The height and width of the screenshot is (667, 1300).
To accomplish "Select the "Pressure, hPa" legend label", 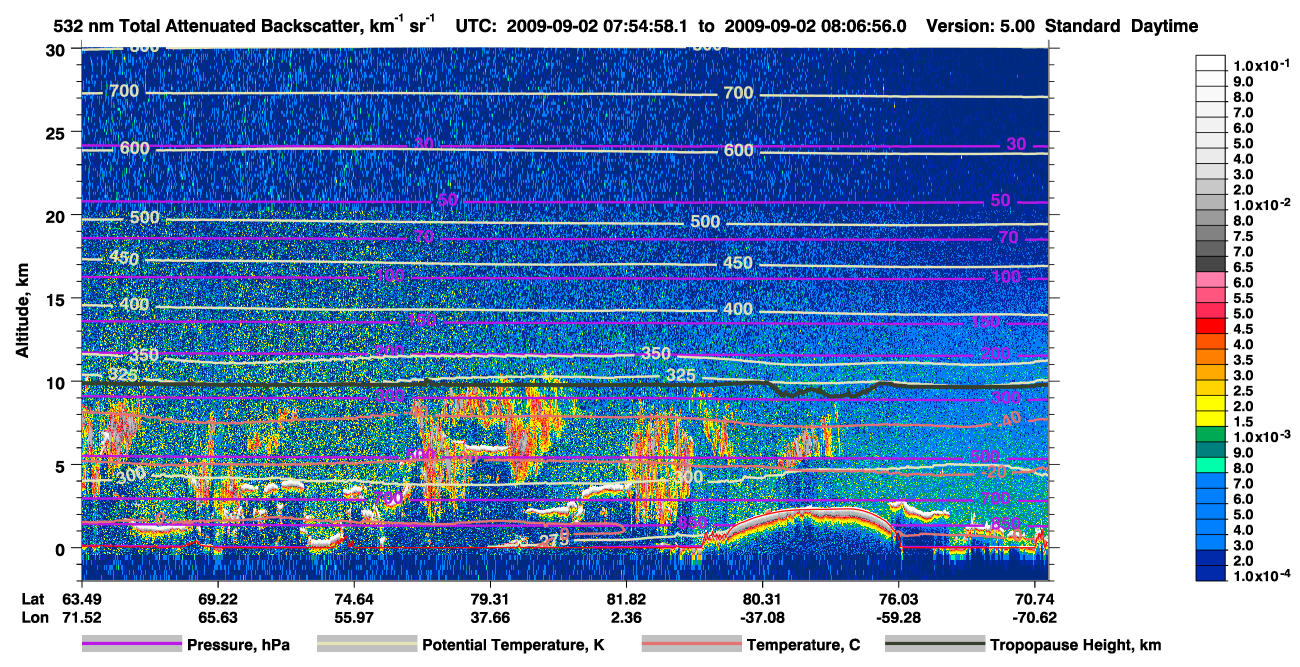I will click(x=238, y=645).
